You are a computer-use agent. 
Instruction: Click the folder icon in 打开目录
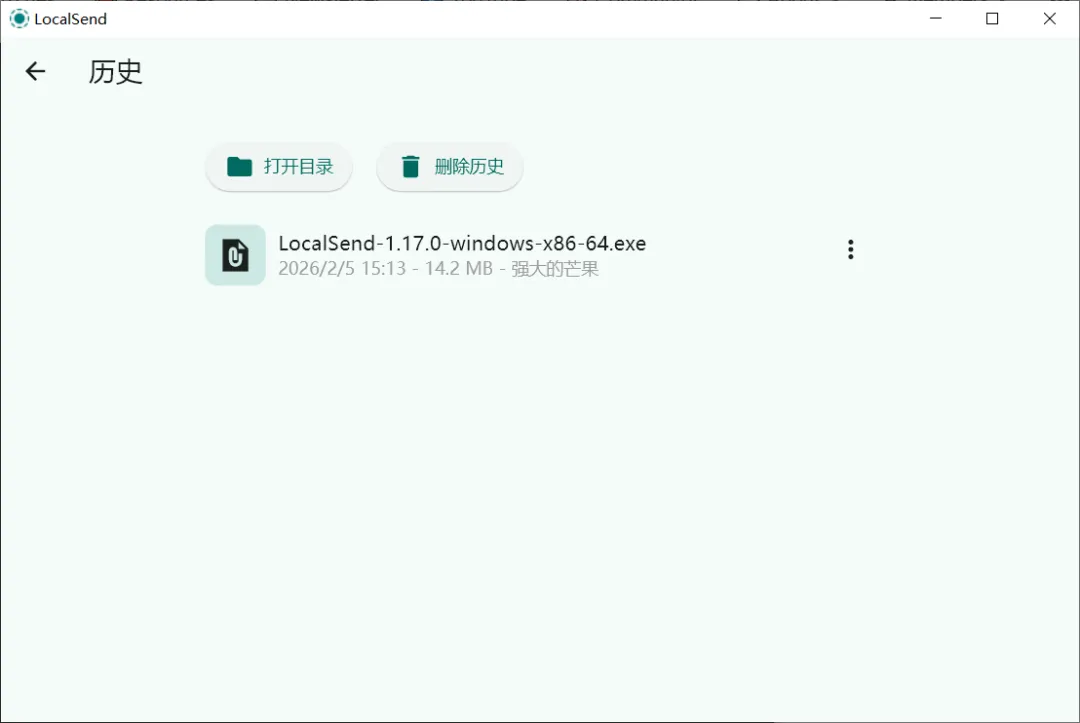240,166
